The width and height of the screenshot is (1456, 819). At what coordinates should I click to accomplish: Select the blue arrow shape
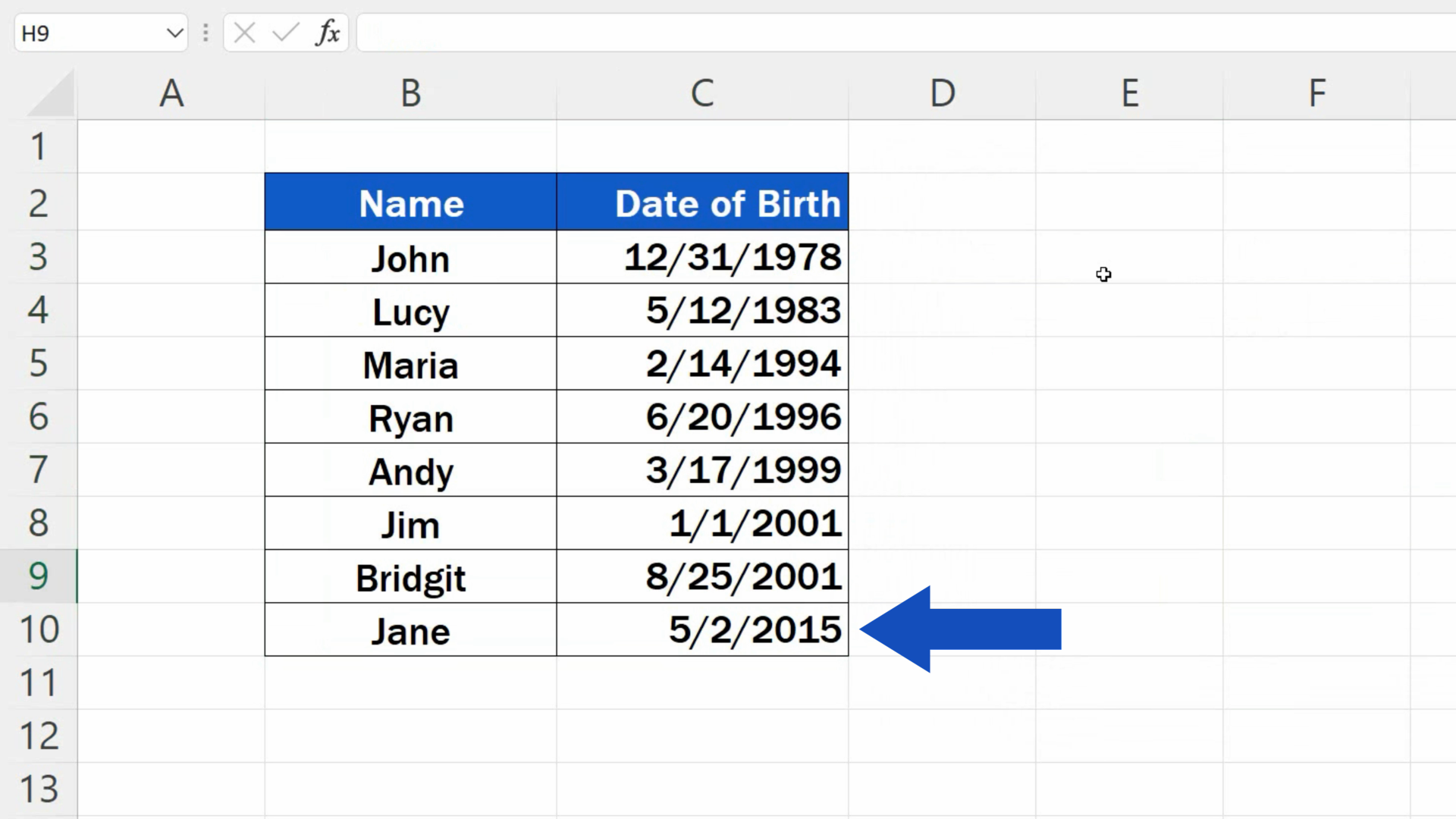971,628
